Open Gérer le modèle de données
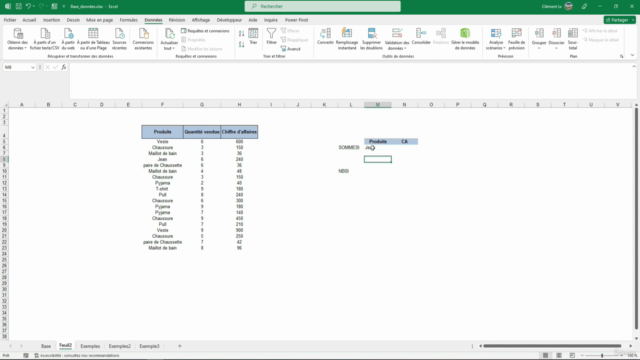The image size is (640, 360). pyautogui.click(x=465, y=39)
